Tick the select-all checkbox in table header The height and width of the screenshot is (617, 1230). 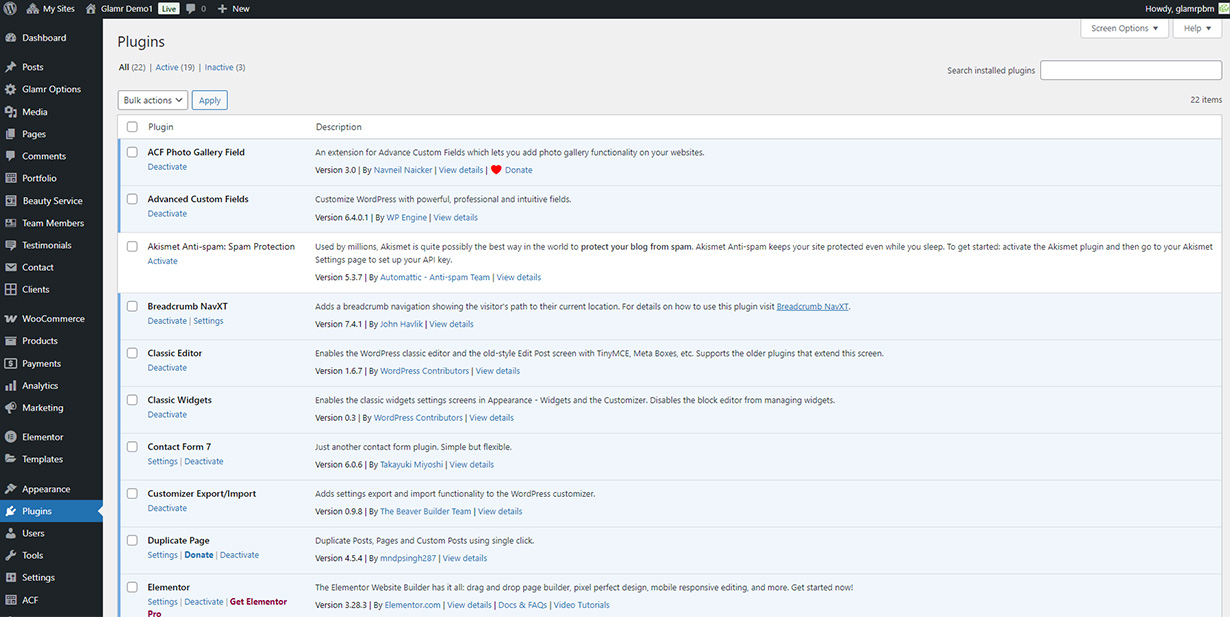point(132,127)
